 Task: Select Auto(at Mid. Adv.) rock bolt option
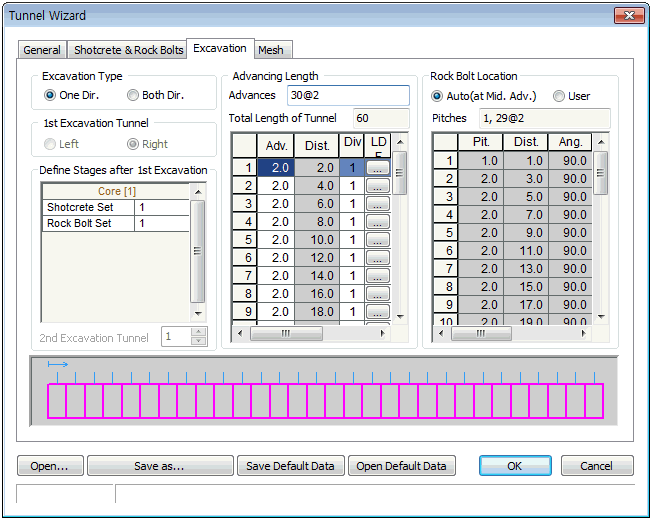[438, 96]
